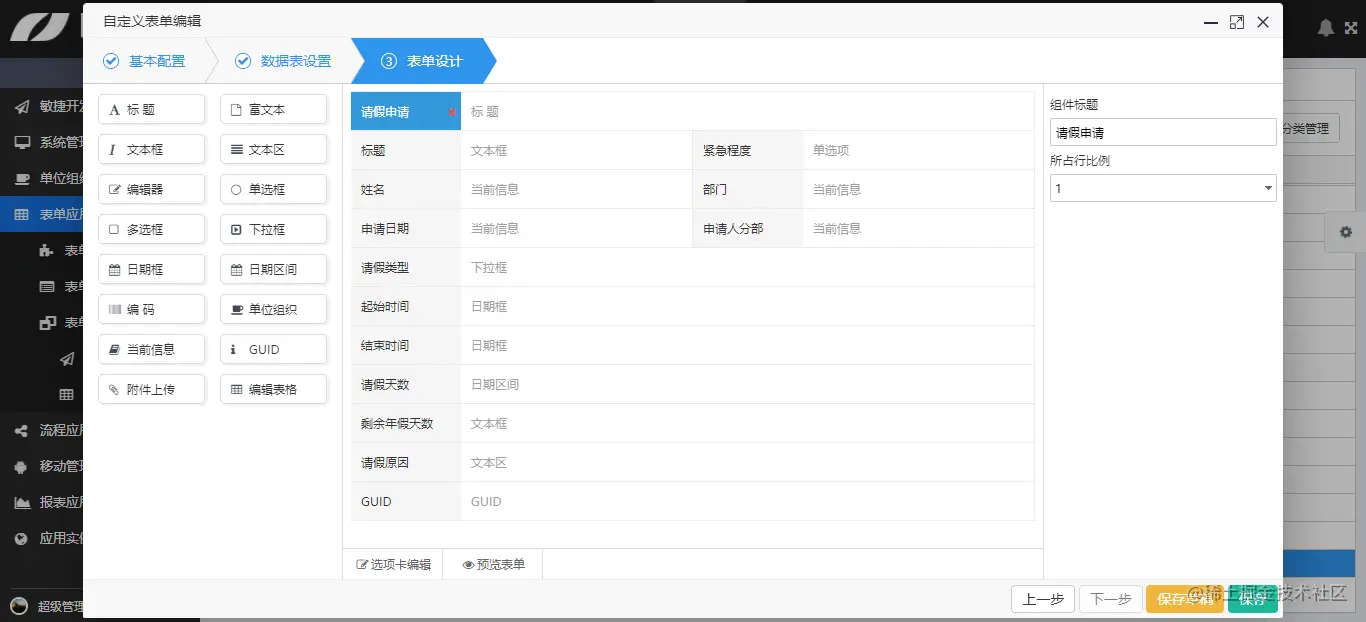Select the 富文本 rich text component
This screenshot has width=1366, height=622.
[x=273, y=109]
